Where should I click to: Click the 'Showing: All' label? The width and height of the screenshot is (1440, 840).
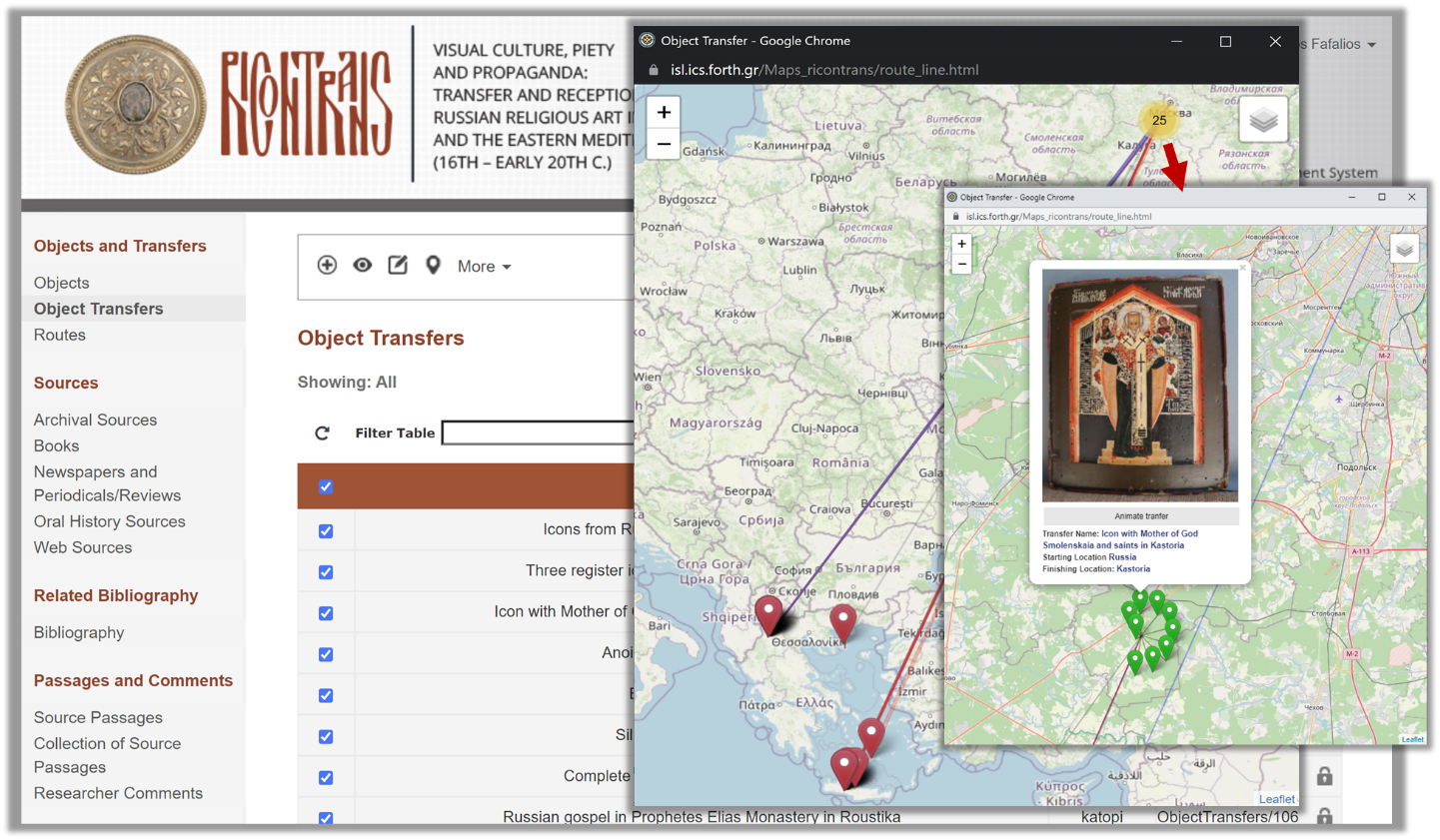coord(347,382)
